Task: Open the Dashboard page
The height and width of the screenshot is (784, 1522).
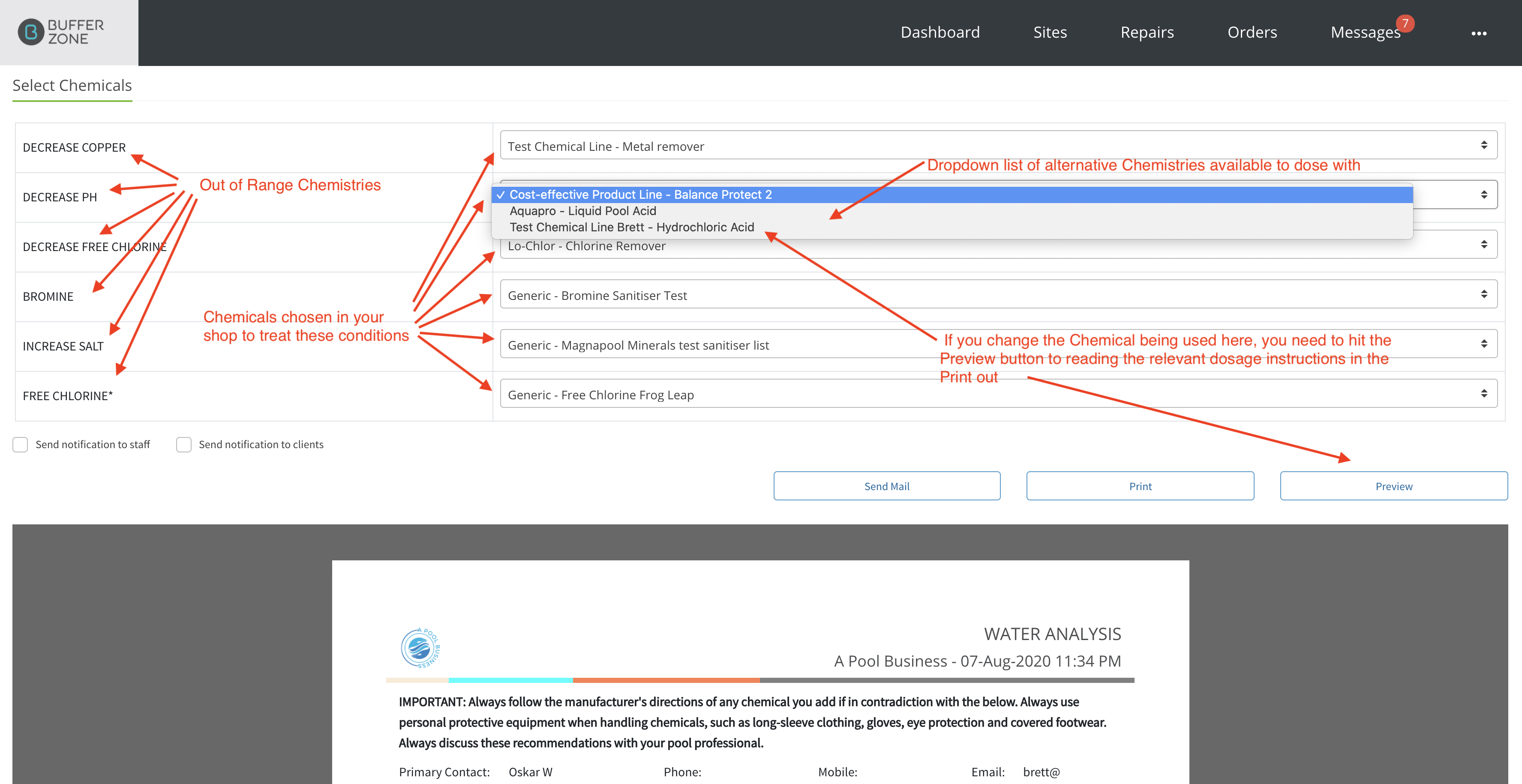Action: pyautogui.click(x=940, y=32)
